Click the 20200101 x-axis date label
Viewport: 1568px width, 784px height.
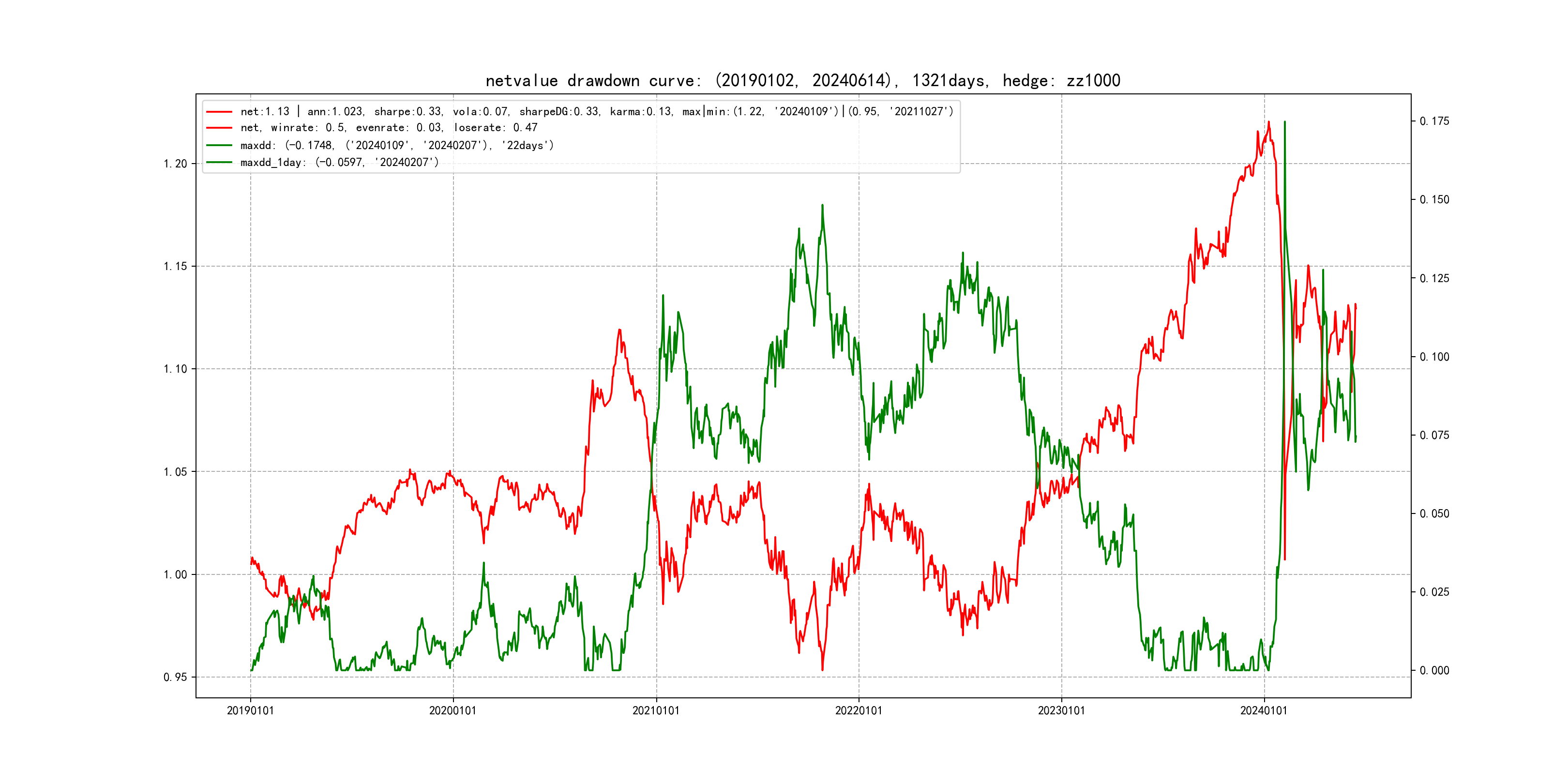coord(453,710)
